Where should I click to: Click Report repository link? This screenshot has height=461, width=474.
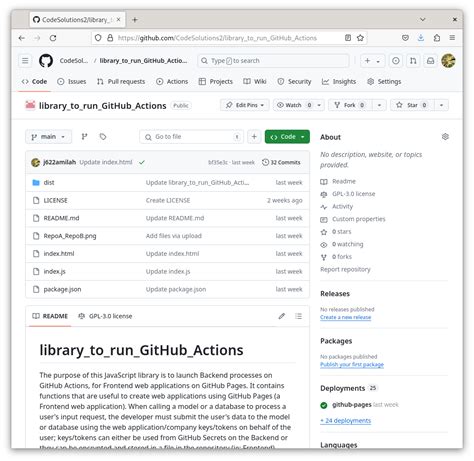(345, 269)
